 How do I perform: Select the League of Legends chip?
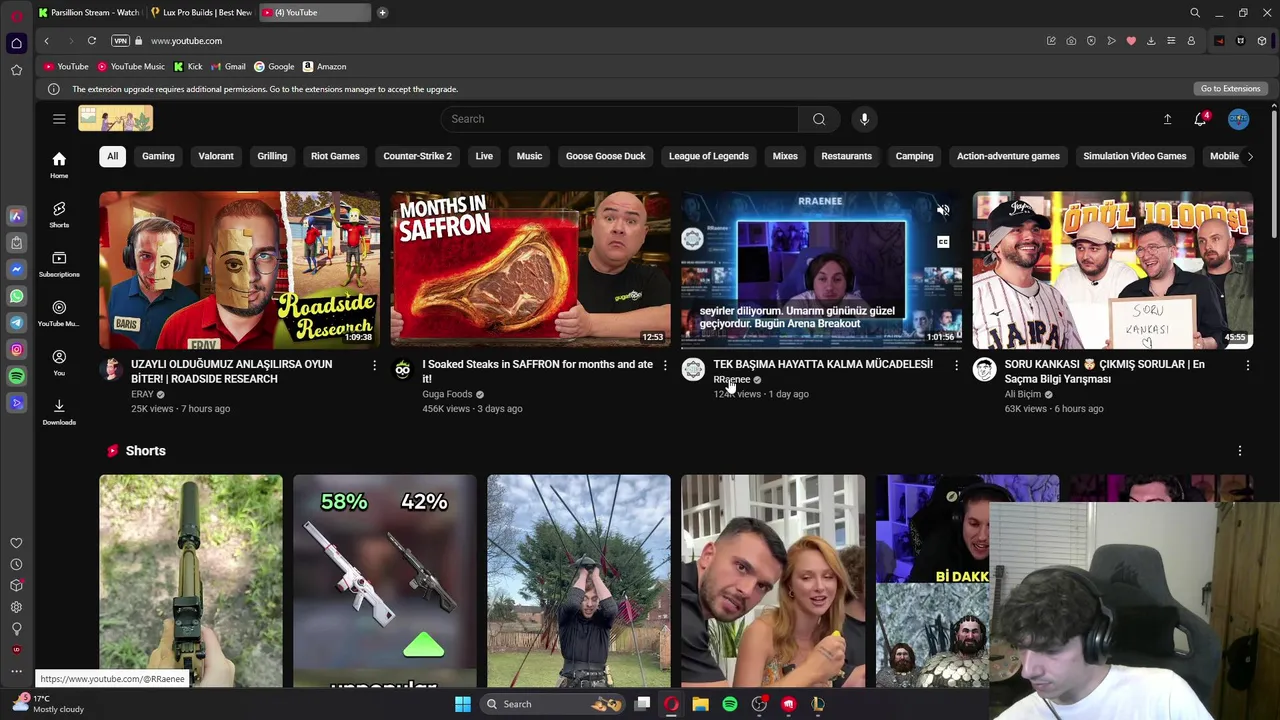709,156
